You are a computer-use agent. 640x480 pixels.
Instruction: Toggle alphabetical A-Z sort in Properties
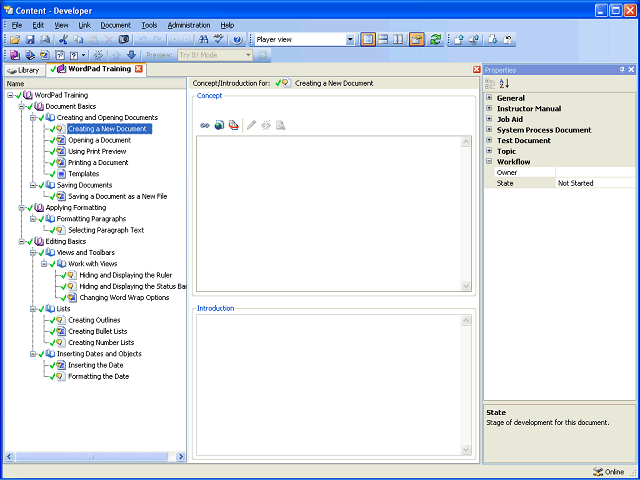(504, 84)
